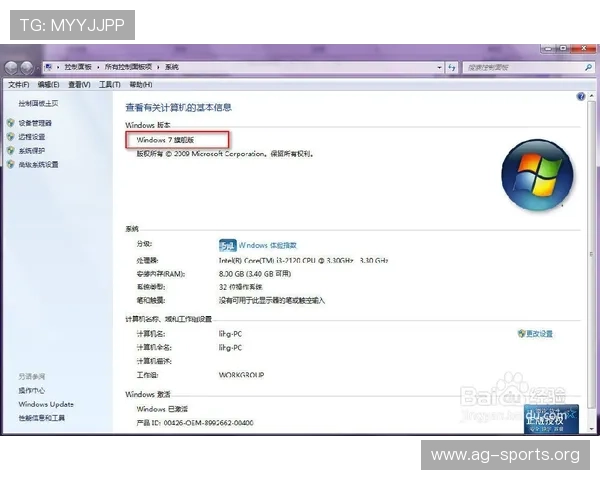The width and height of the screenshot is (600, 480).
Task: Click the 控制面板 breadcrumb segment
Action: coord(78,67)
